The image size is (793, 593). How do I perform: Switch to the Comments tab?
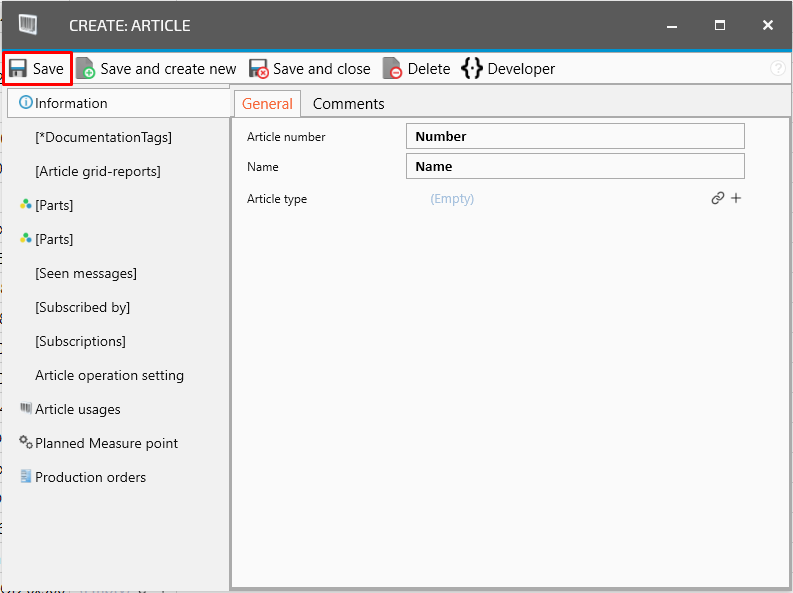348,104
